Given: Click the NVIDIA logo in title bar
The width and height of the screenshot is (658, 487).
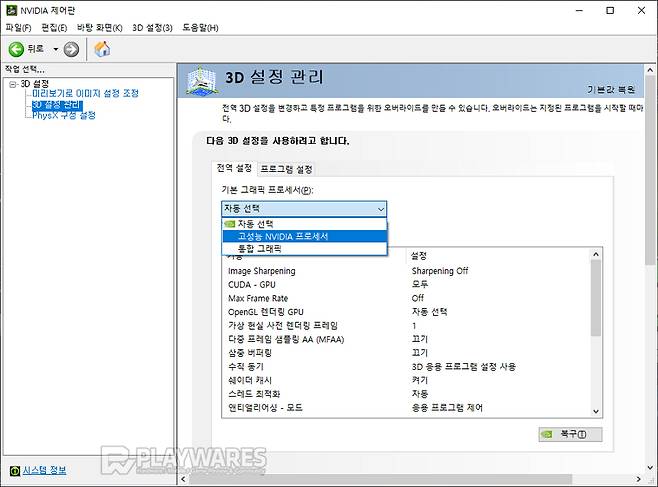Looking at the screenshot, I should point(11,10).
